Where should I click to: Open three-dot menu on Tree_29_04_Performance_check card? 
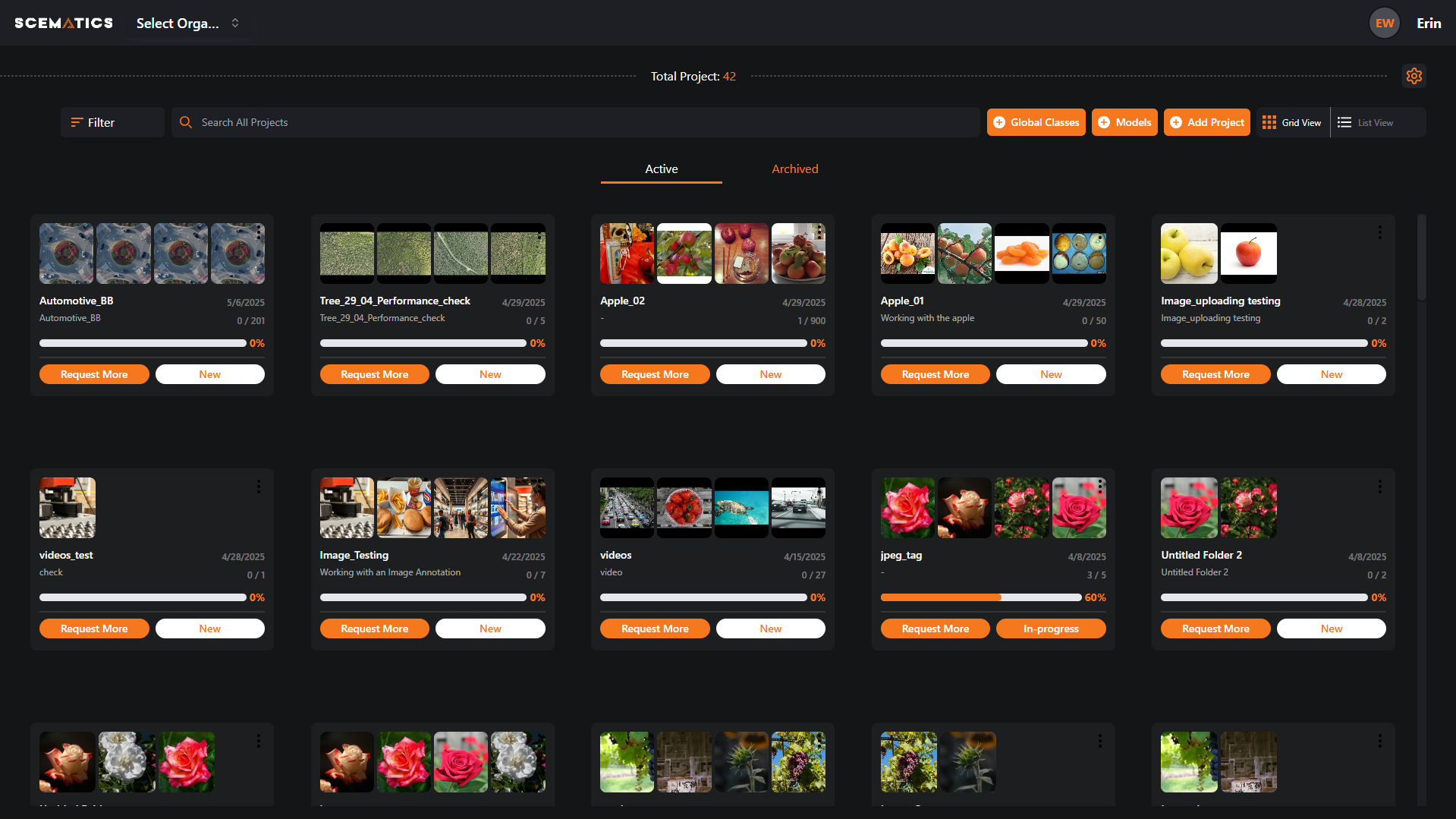(x=539, y=233)
